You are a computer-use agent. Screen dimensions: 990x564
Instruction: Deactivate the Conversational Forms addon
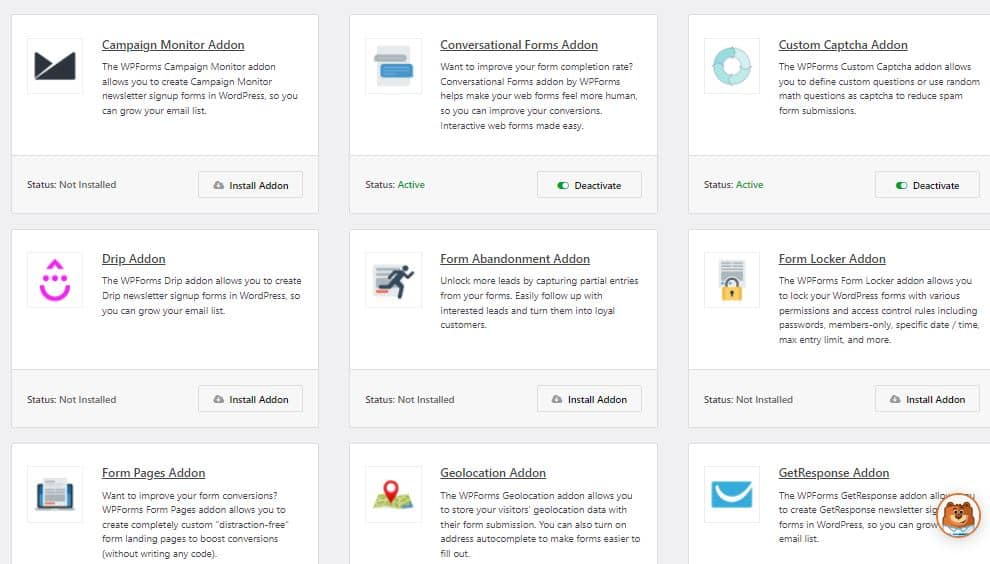click(x=589, y=185)
